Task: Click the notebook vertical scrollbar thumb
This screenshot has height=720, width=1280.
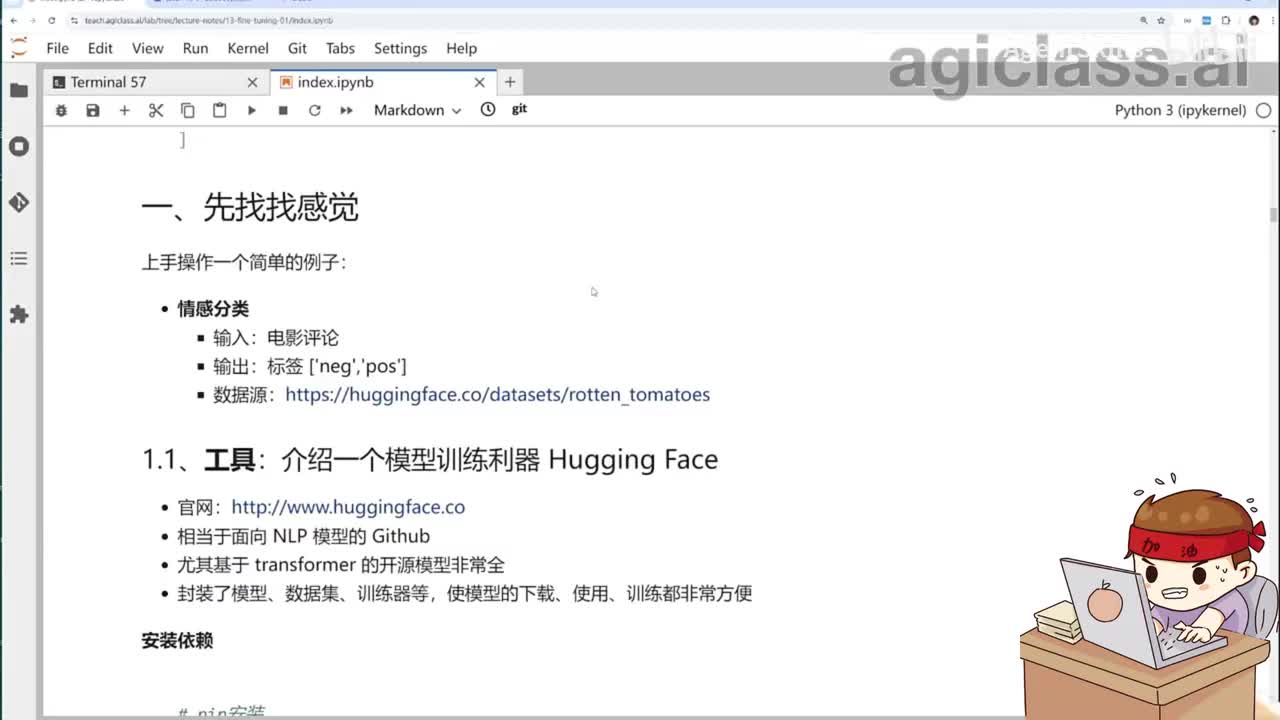Action: 1273,214
